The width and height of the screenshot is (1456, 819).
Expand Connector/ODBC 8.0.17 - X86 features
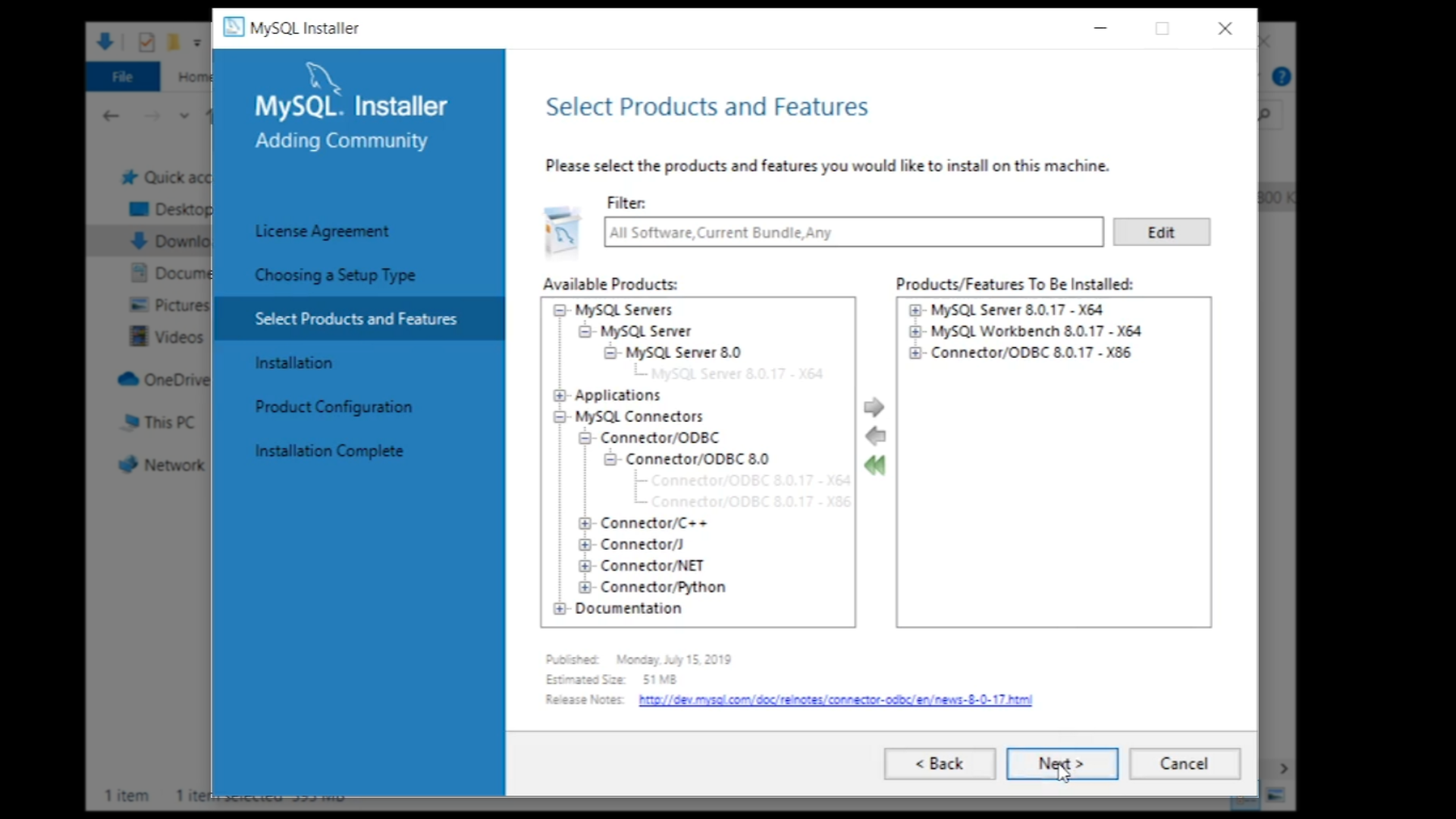click(x=915, y=353)
